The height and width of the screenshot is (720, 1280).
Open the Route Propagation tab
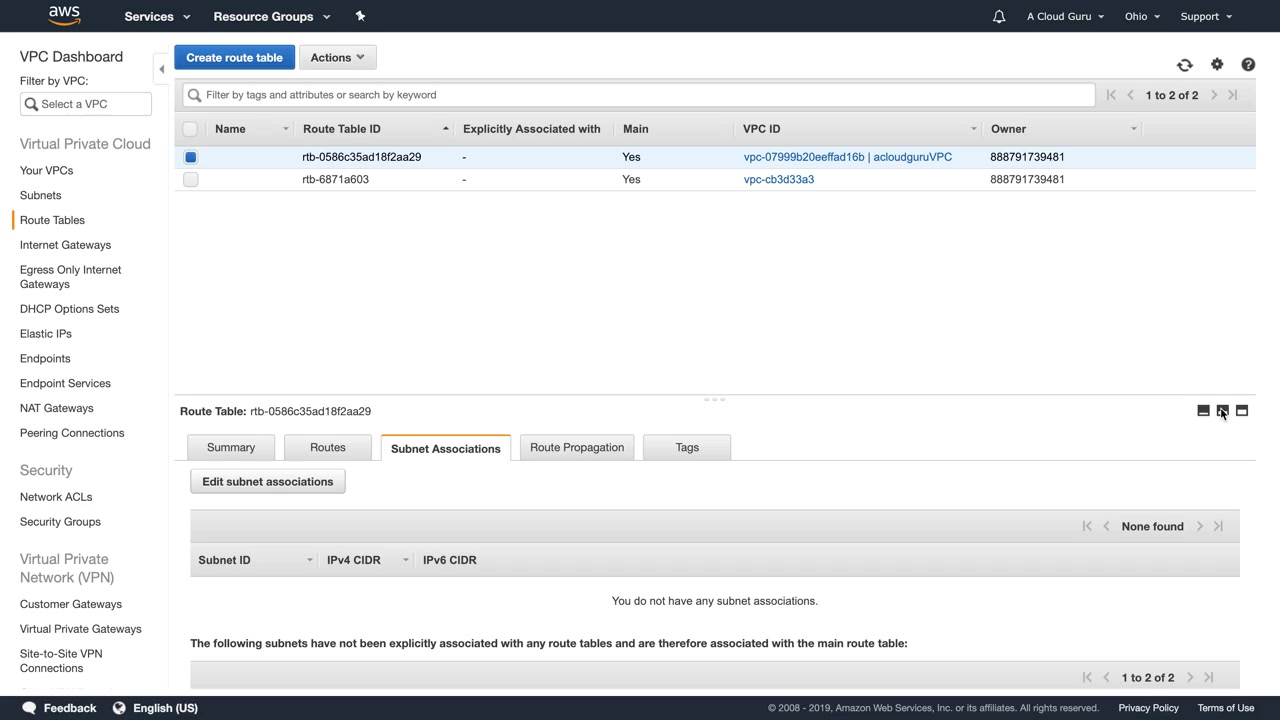click(577, 448)
